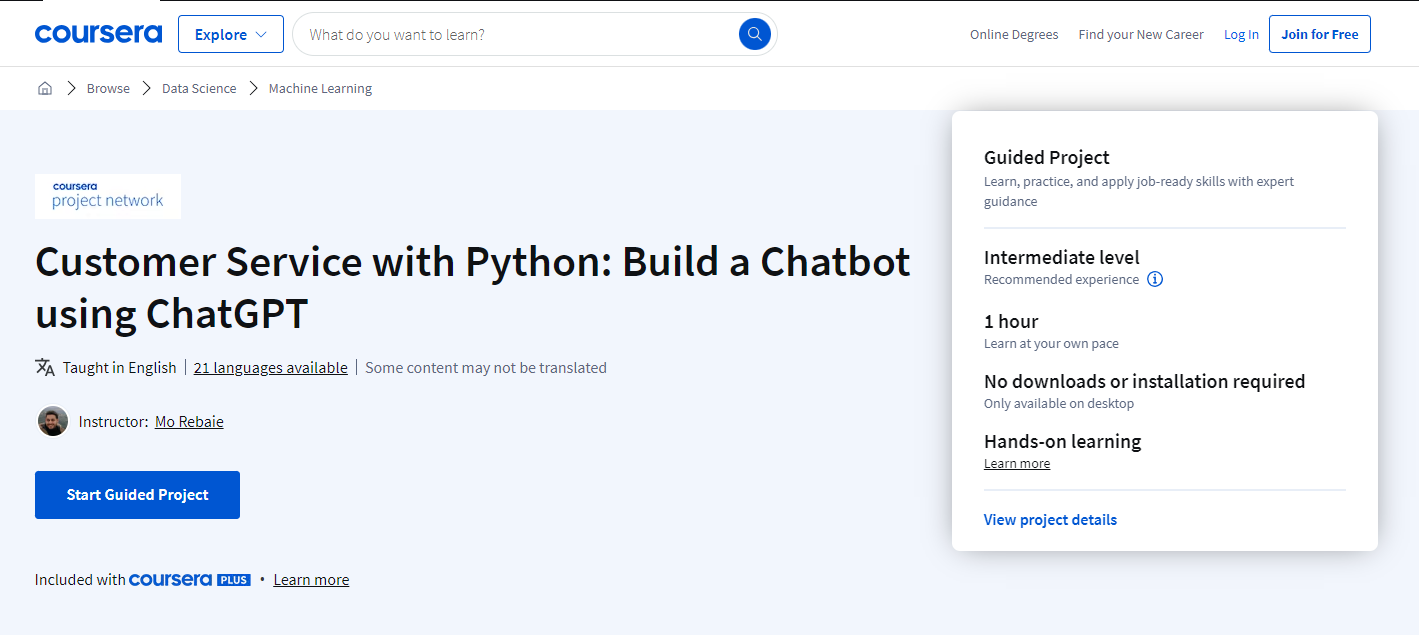Open the Explore dropdown menu
Screen dimensions: 1419x635
click(x=231, y=34)
